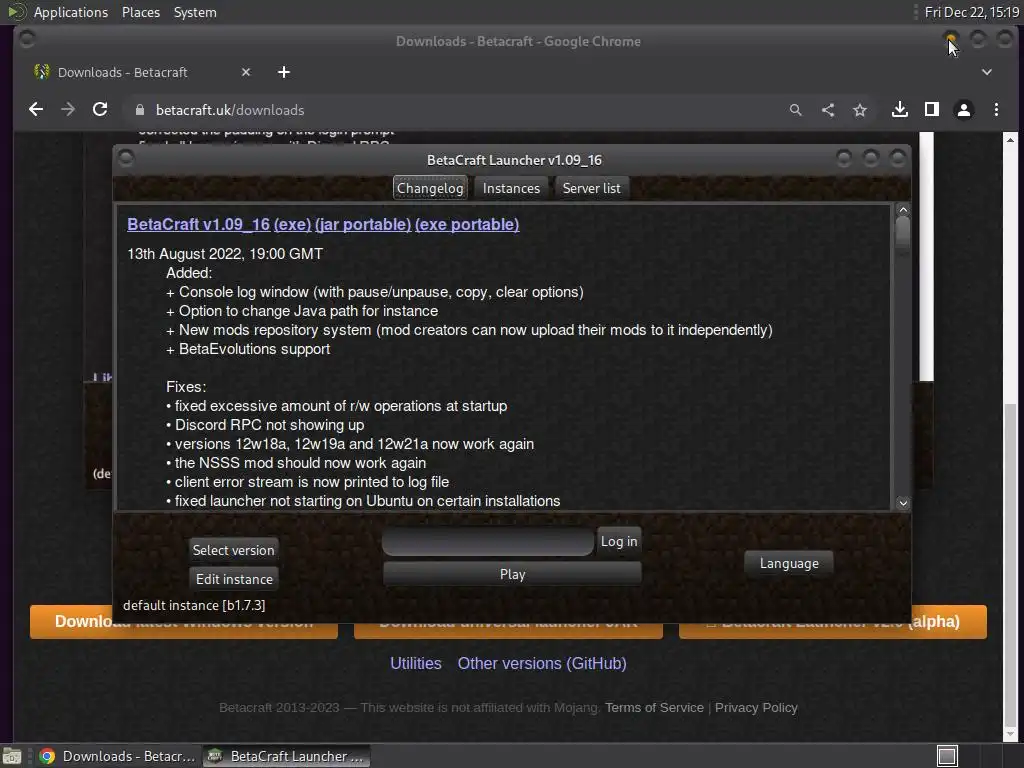The image size is (1024, 768).
Task: Open Chrome downloads tray icon
Action: (x=900, y=110)
